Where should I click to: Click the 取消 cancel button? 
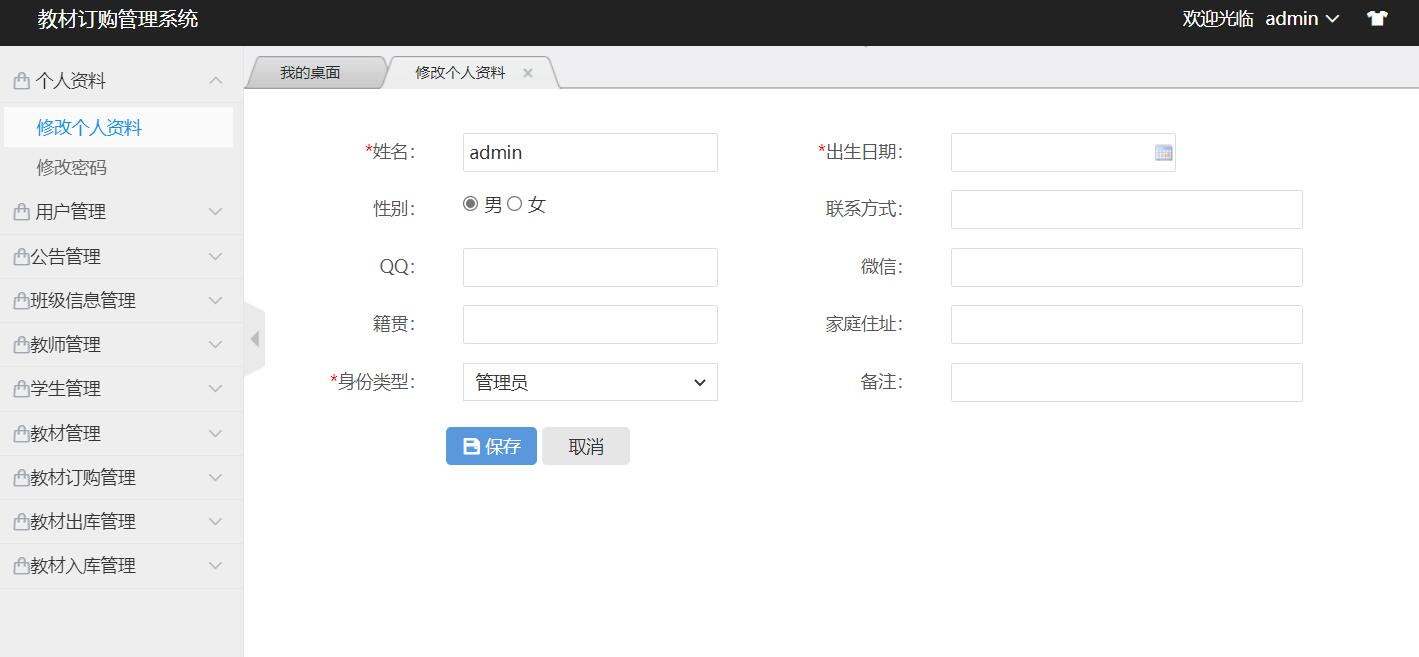[x=585, y=446]
